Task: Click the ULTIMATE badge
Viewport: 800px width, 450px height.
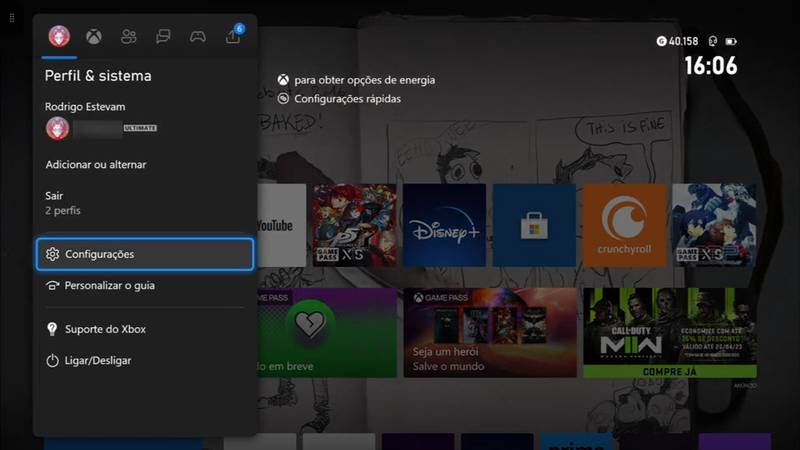Action: tap(140, 128)
